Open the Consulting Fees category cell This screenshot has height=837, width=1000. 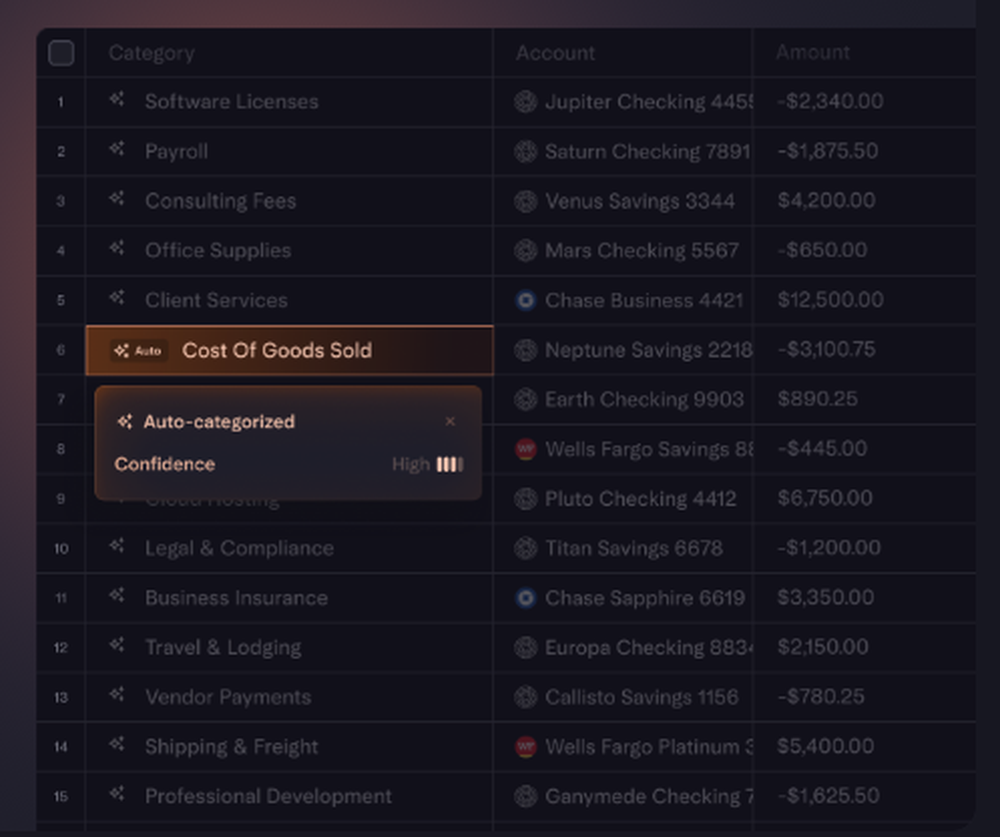pos(290,201)
